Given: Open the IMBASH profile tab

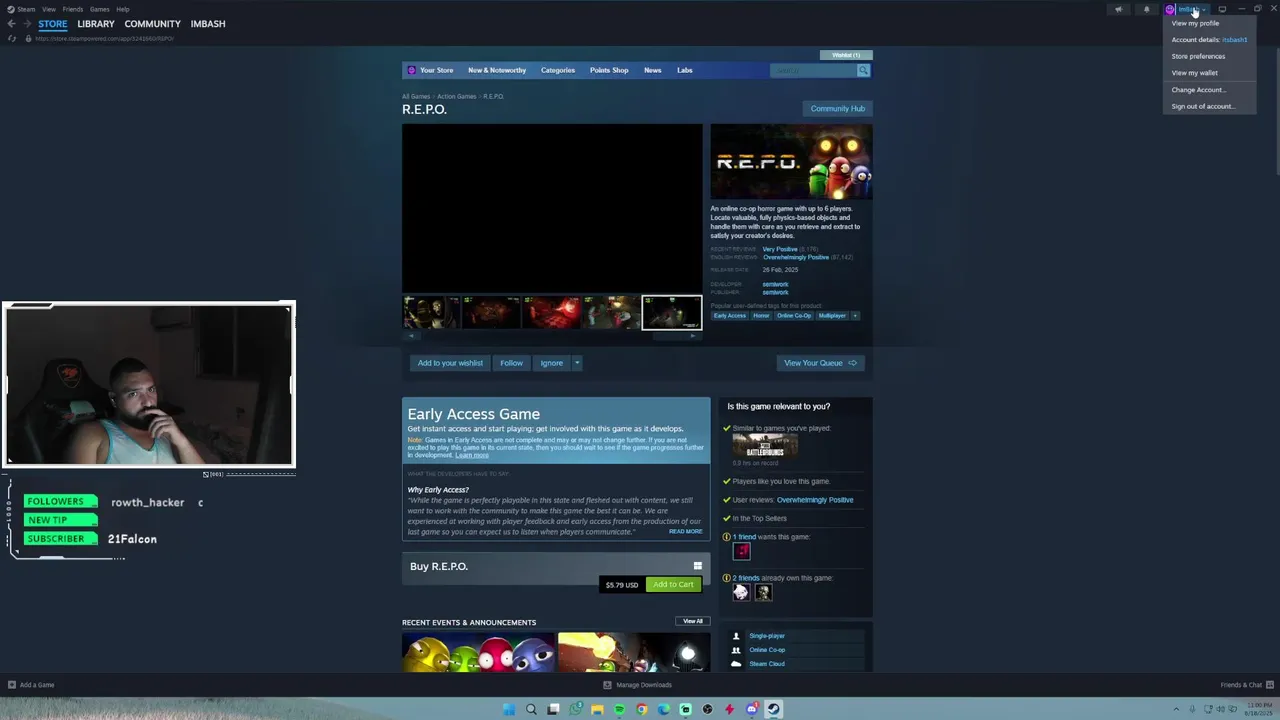Looking at the screenshot, I should click(x=208, y=24).
